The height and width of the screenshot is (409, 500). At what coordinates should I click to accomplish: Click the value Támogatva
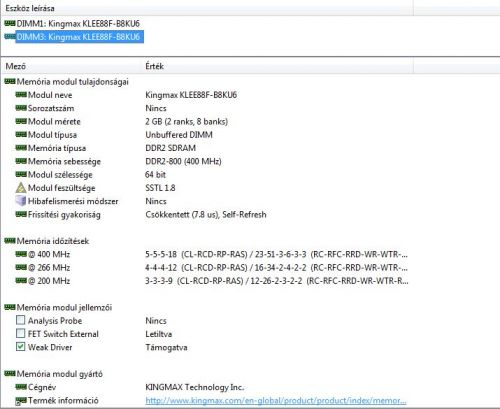[x=166, y=347]
